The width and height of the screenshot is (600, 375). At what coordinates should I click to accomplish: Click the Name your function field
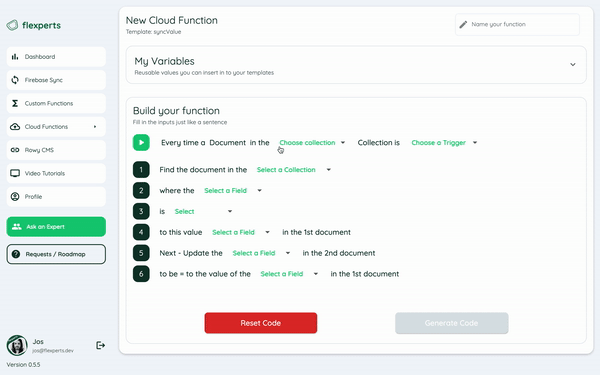[x=517, y=24]
